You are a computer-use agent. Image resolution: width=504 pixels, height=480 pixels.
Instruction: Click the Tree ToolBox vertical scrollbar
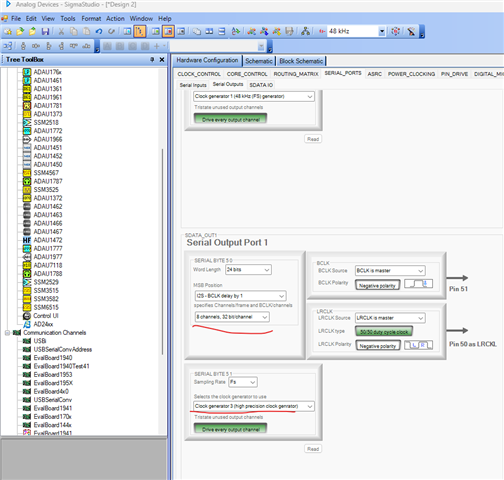click(x=162, y=252)
